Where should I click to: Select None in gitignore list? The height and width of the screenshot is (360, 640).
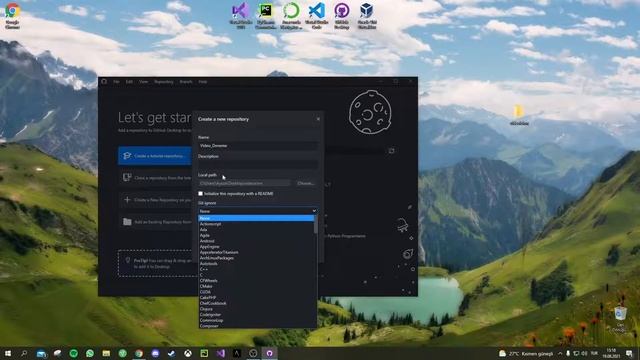[x=256, y=218]
